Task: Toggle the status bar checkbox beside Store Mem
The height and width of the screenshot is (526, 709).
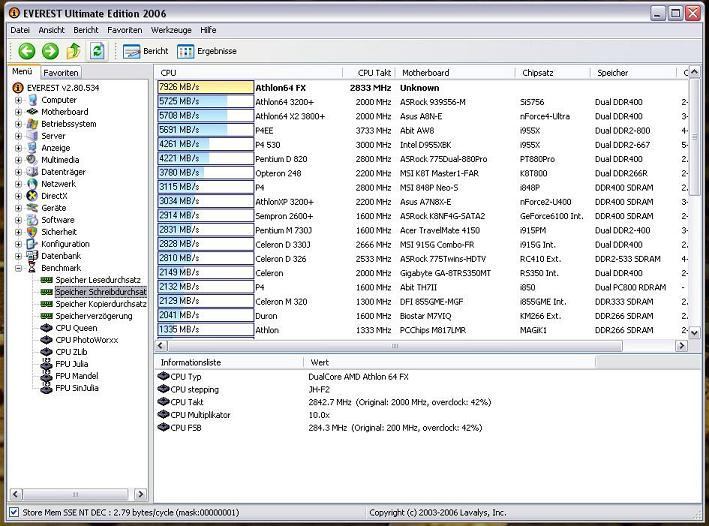Action: (x=14, y=512)
